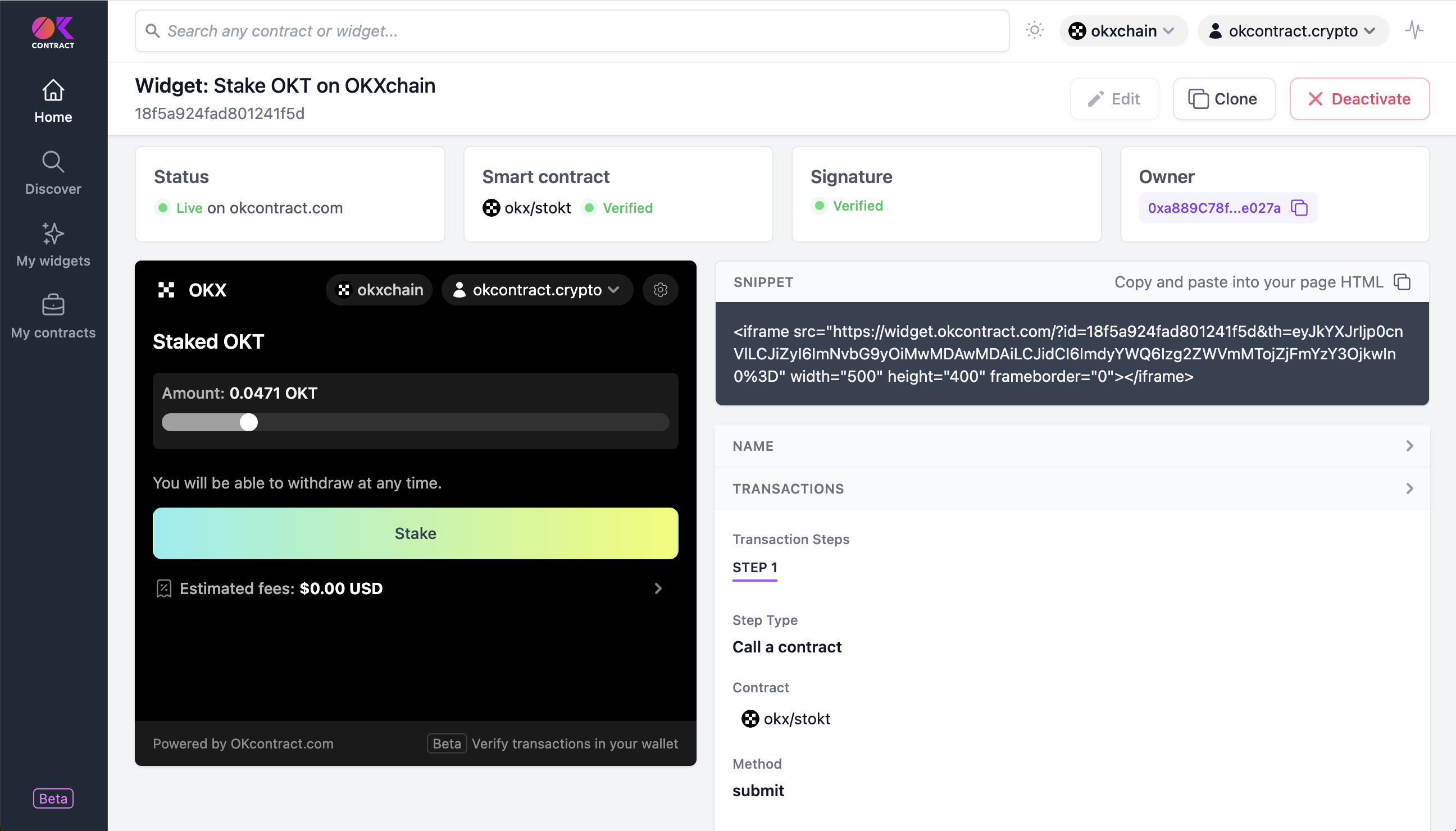Click the settings gear icon in widget
Screen dimensions: 1456x831
(x=660, y=290)
